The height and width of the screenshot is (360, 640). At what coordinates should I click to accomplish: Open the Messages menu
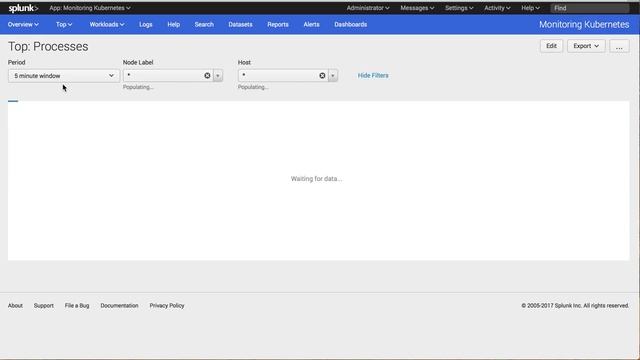click(x=417, y=8)
